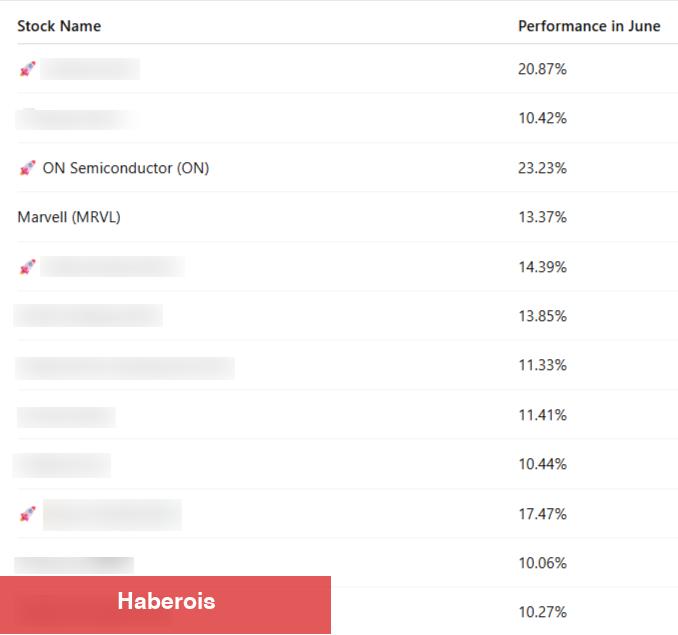The image size is (678, 635).
Task: Select the 10.44% performance value
Action: 542,464
